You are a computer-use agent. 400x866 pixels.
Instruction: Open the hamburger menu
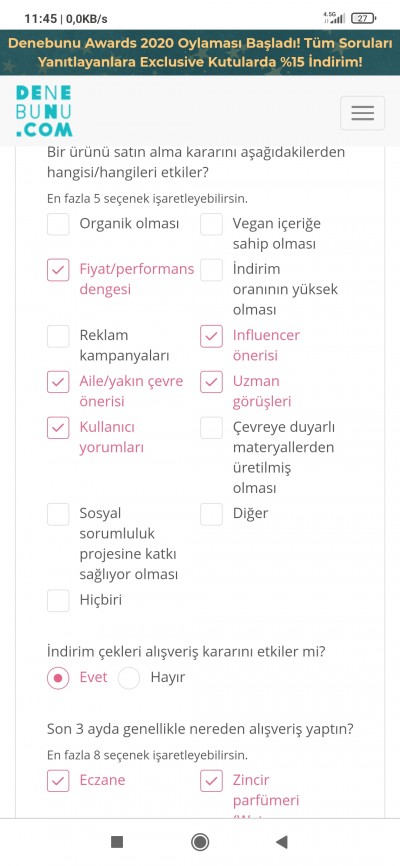tap(362, 113)
